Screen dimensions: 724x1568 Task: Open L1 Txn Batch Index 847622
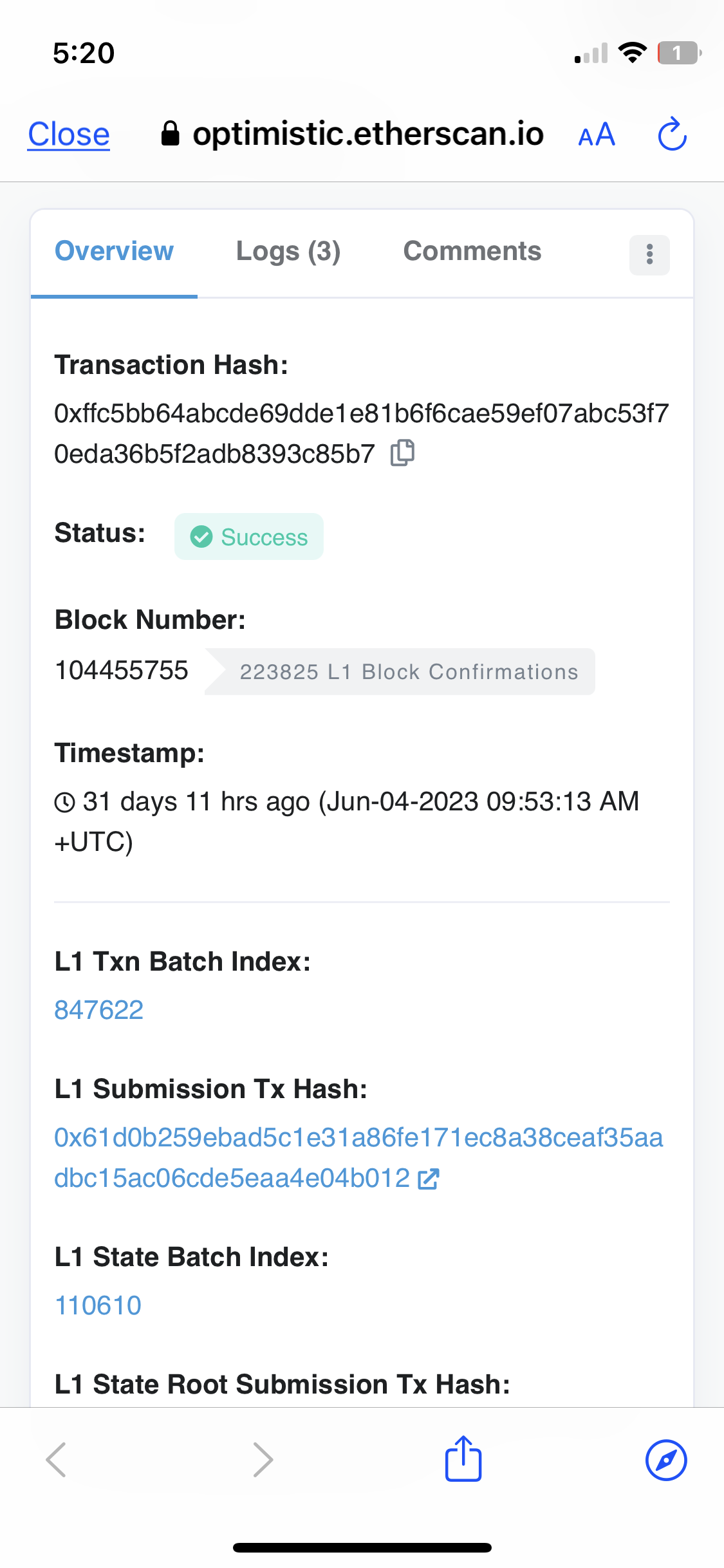[98, 1010]
